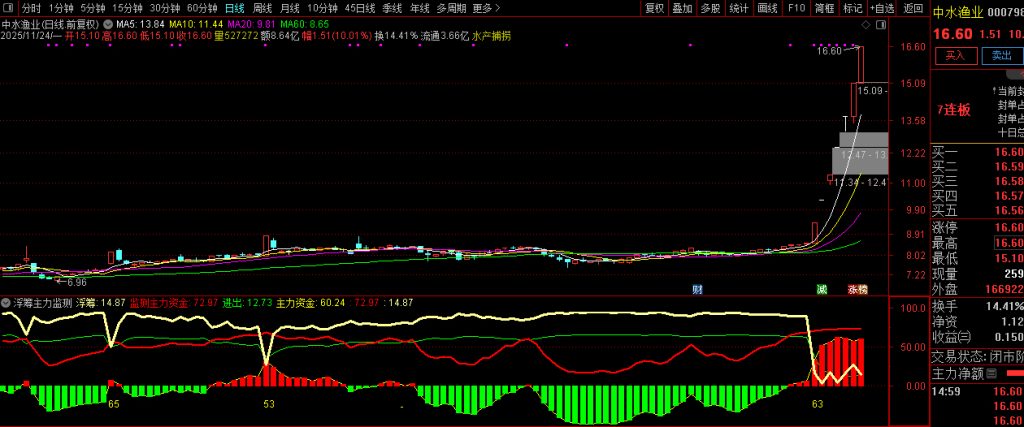
Task: Click the 16.60 high price annotation
Action: click(829, 50)
